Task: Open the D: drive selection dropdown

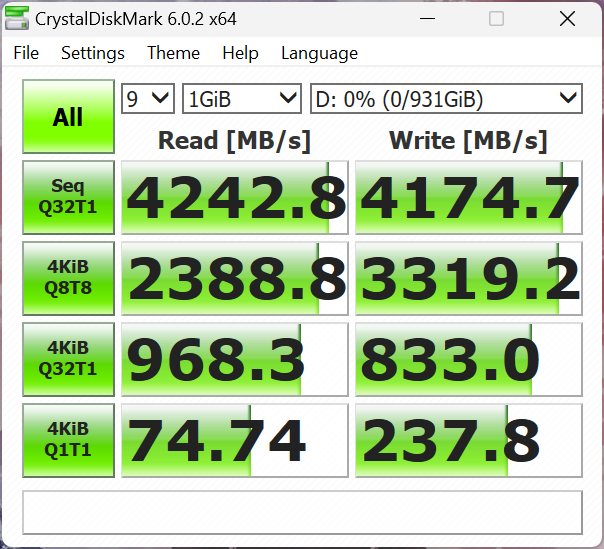Action: click(445, 98)
